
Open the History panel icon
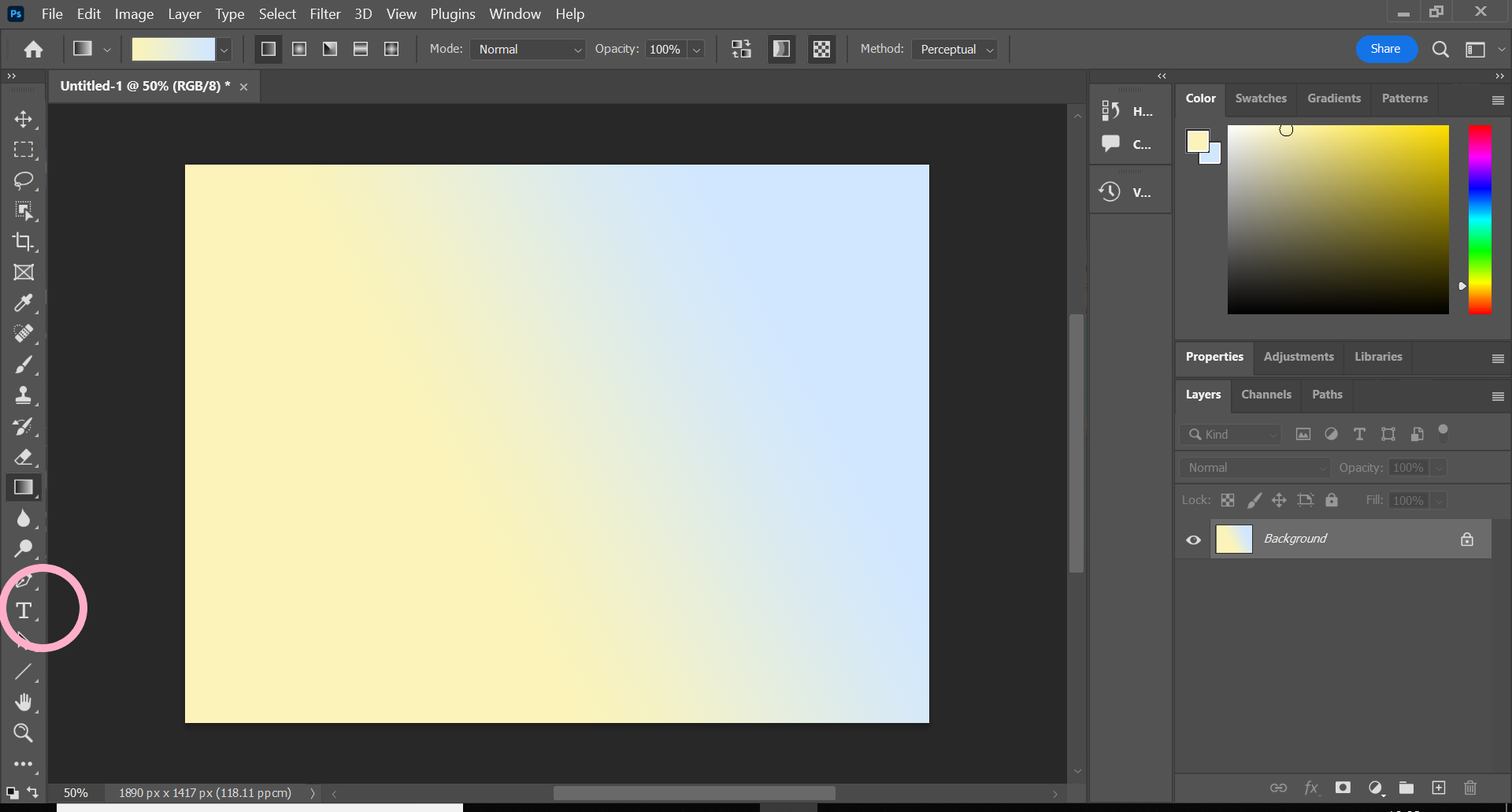click(1110, 111)
